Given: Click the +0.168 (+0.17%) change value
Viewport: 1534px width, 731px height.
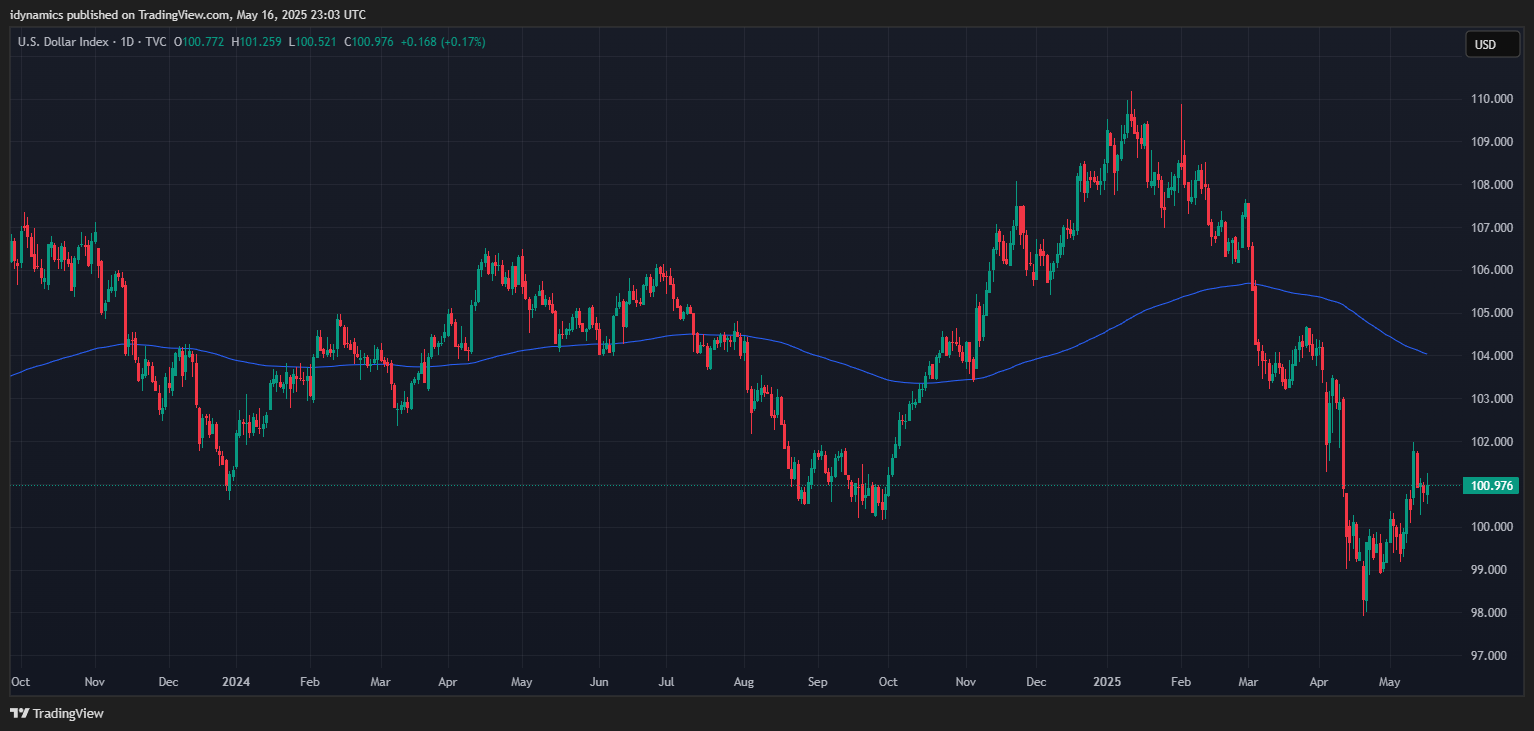Looking at the screenshot, I should 443,42.
